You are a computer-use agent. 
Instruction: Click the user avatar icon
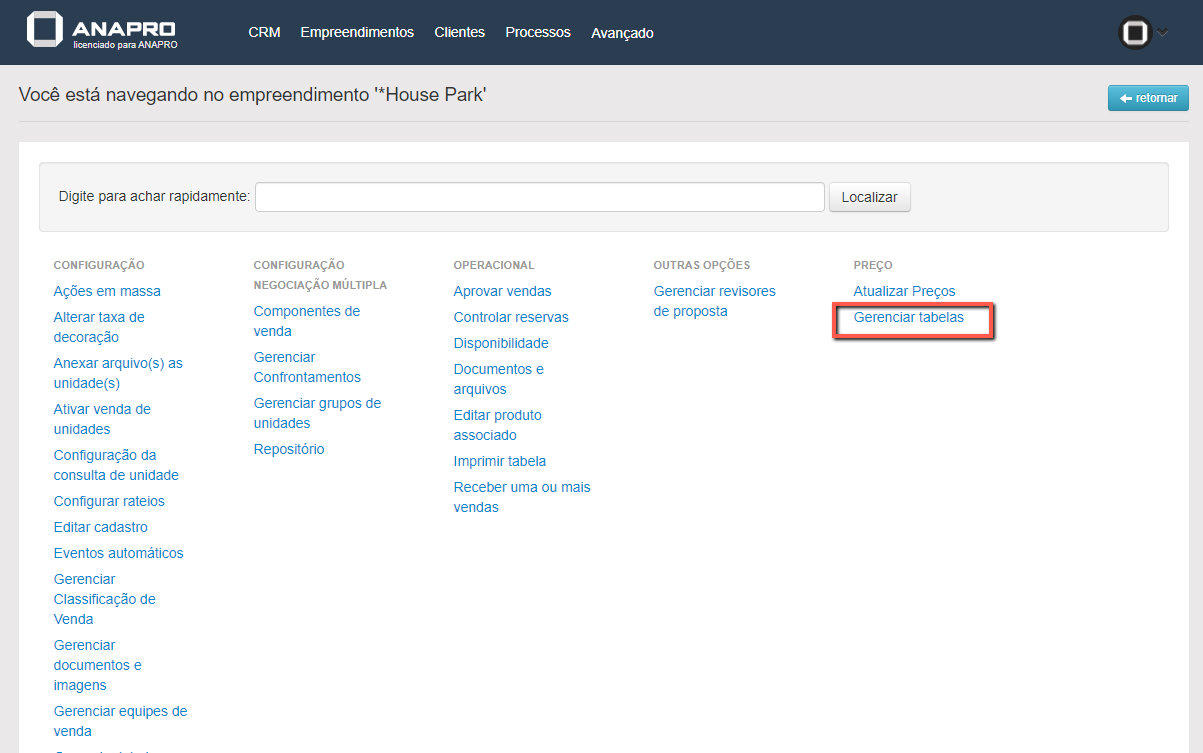(1134, 33)
